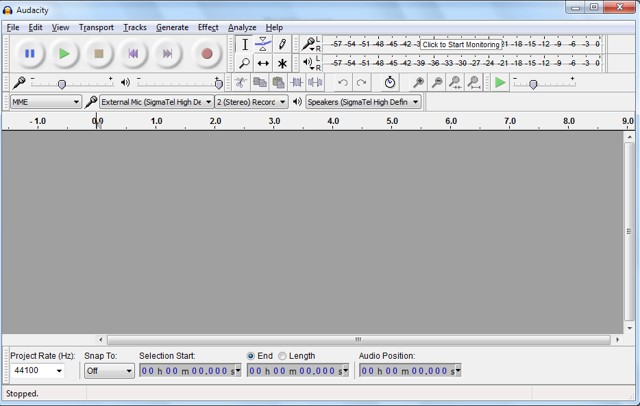Open the Tracks menu

135,27
